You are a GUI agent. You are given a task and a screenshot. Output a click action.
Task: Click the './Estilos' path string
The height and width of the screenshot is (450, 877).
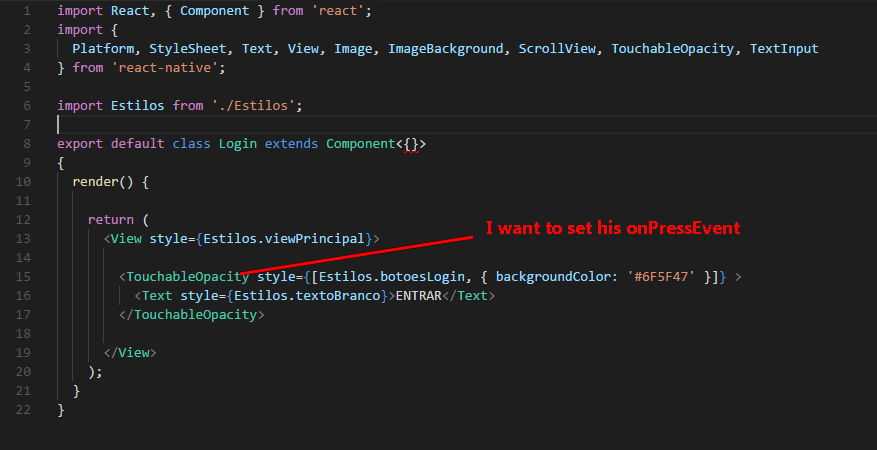pyautogui.click(x=253, y=106)
